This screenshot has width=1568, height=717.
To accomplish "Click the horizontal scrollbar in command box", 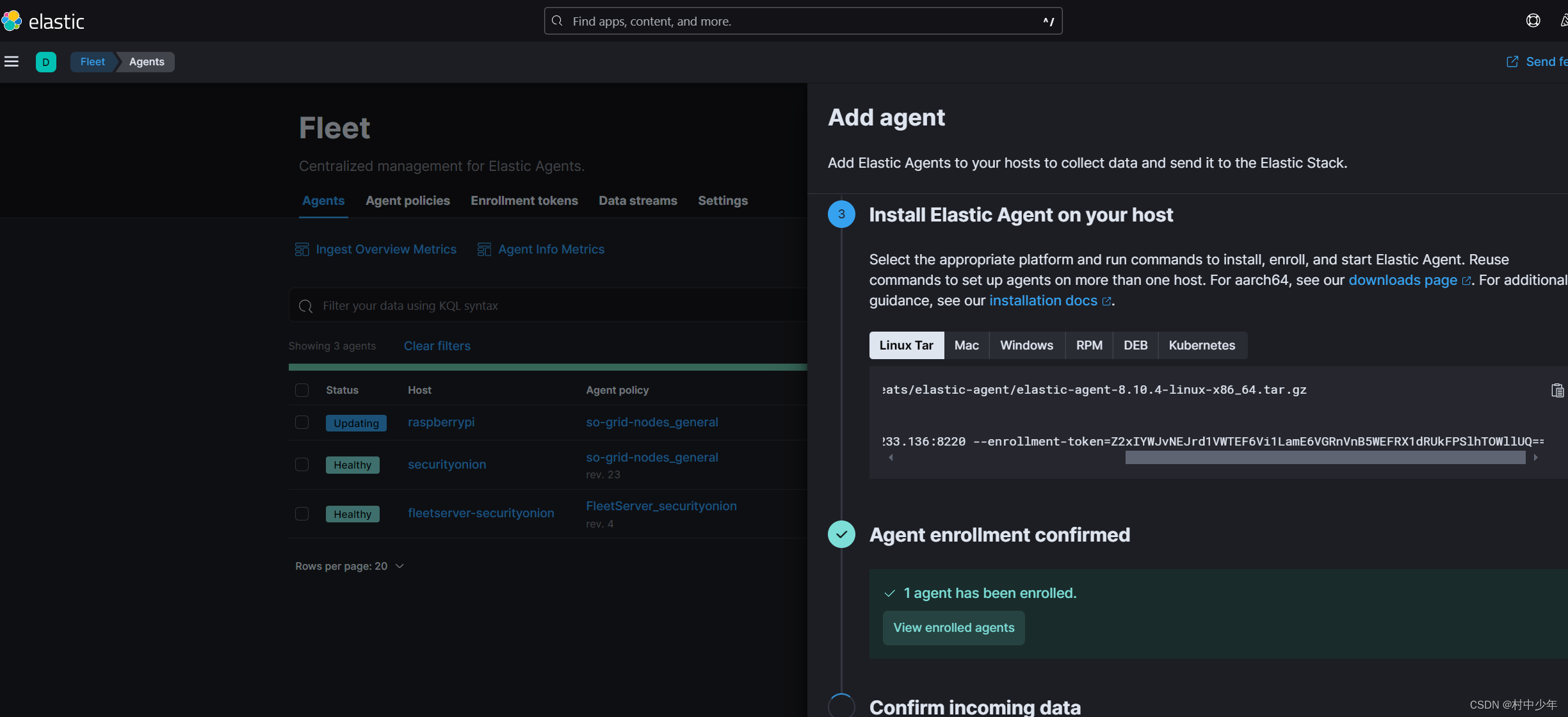I will coord(1325,457).
